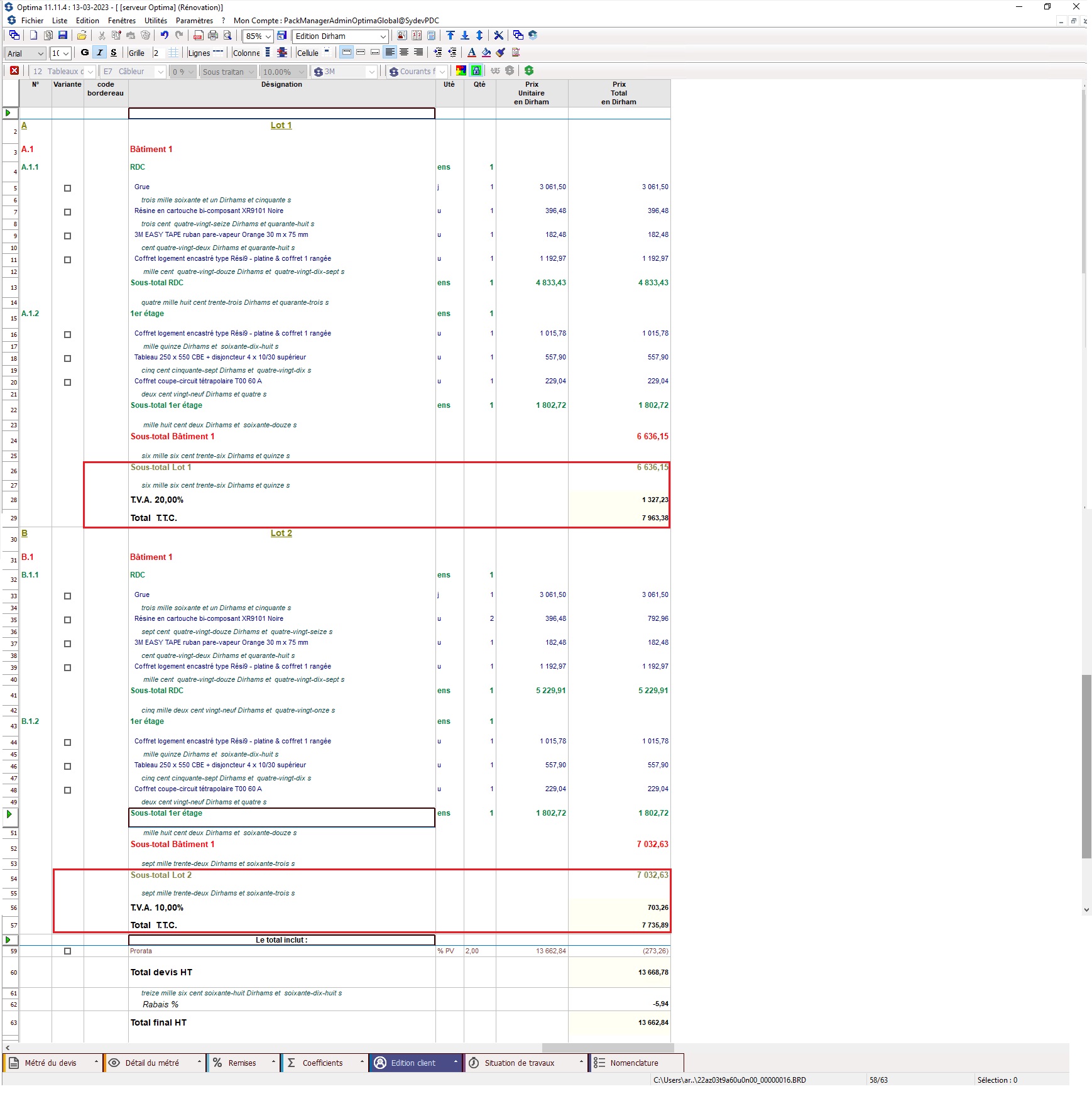Screen dimensions: 1092x1106
Task: Pick font color with red A
Action: click(x=472, y=53)
